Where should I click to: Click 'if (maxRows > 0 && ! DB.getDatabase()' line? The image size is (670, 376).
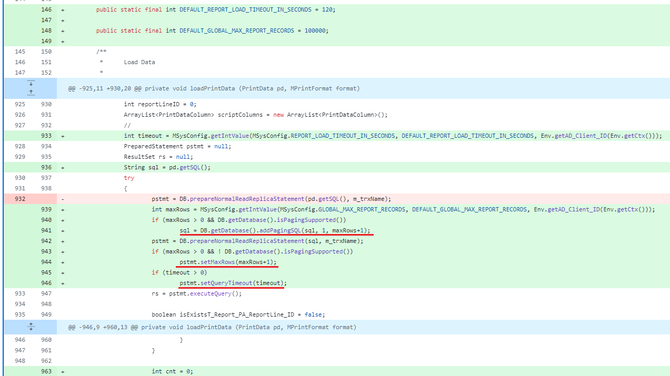click(252, 252)
